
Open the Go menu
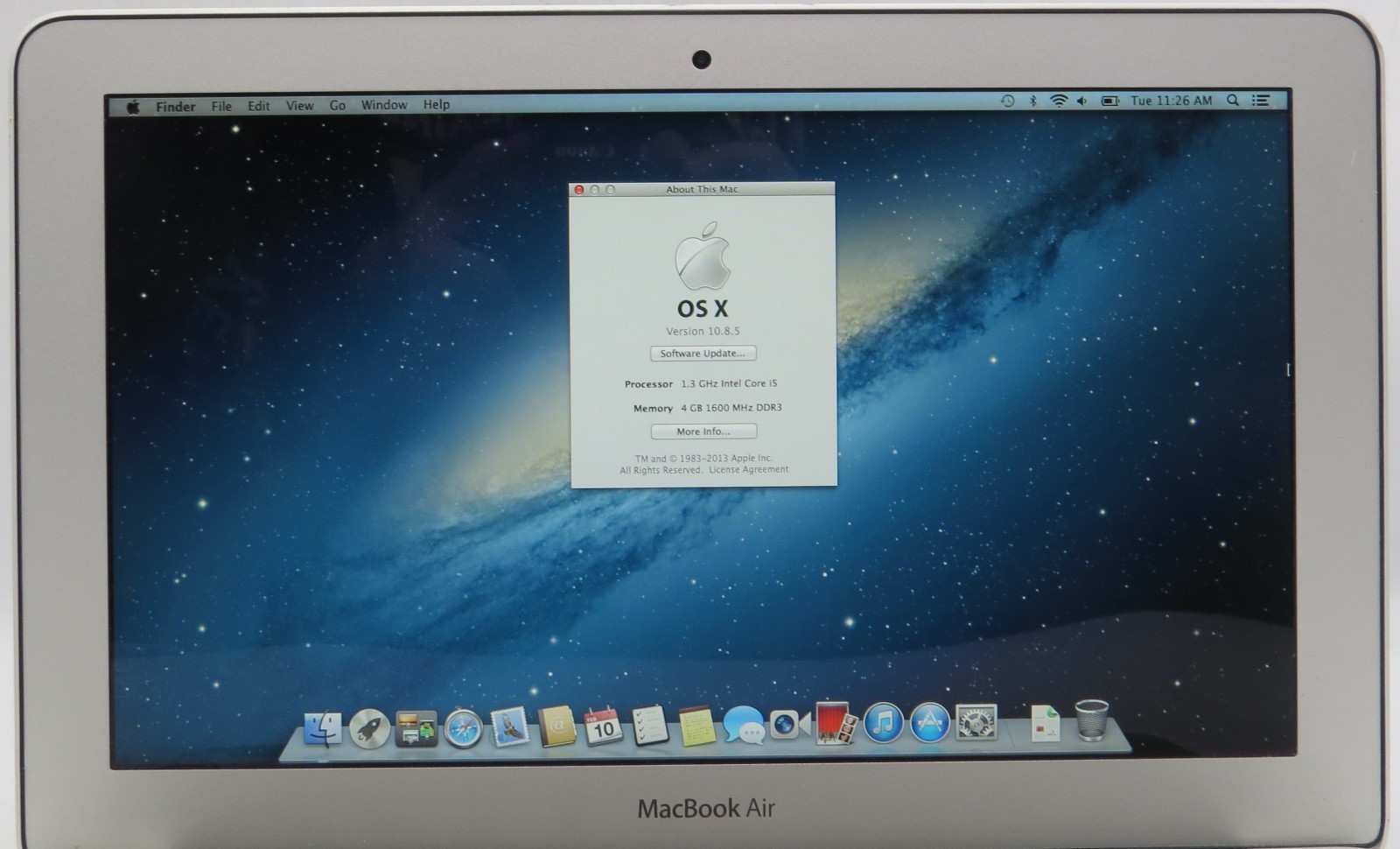click(x=338, y=105)
